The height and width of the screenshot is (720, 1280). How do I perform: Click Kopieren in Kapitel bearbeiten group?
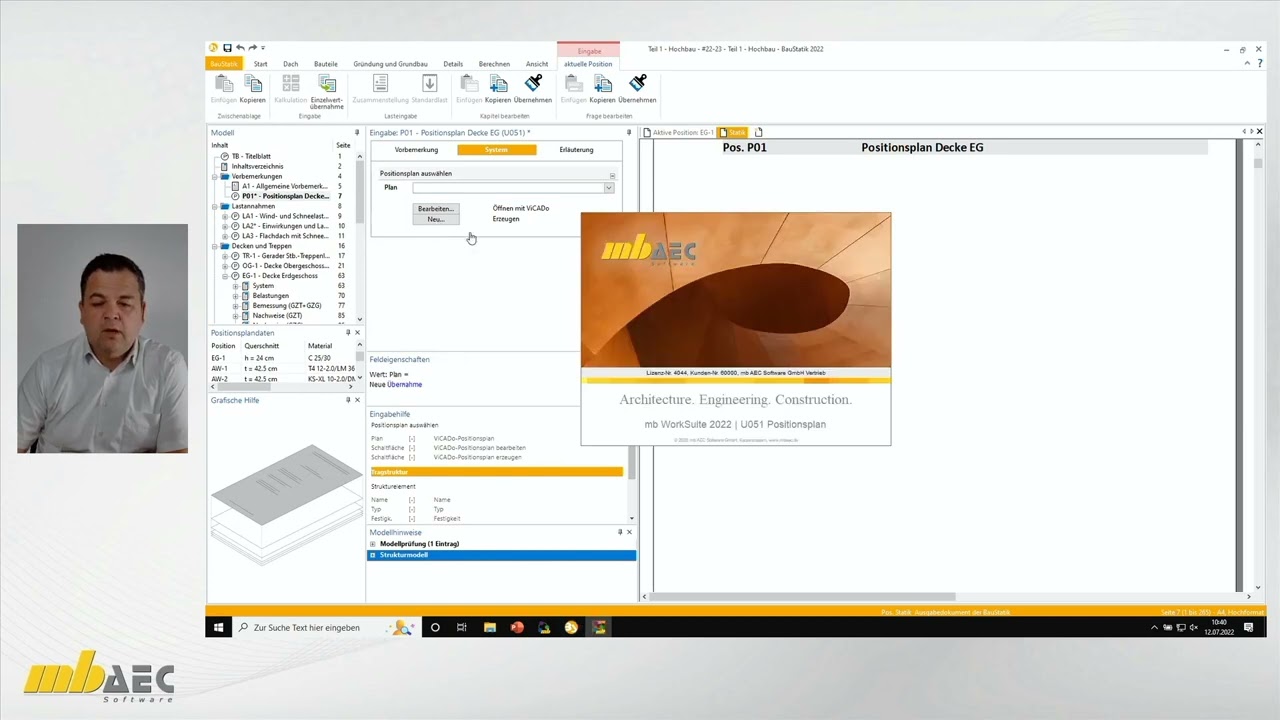[498, 89]
